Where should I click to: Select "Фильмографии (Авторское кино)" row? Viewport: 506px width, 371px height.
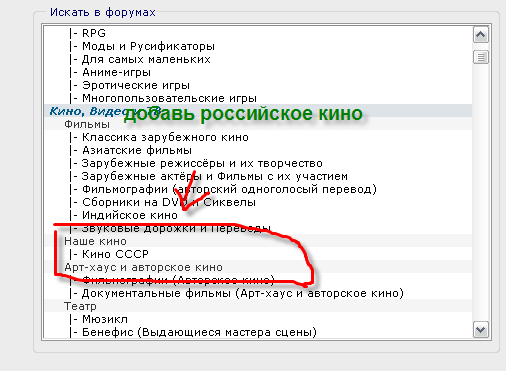pyautogui.click(x=258, y=280)
